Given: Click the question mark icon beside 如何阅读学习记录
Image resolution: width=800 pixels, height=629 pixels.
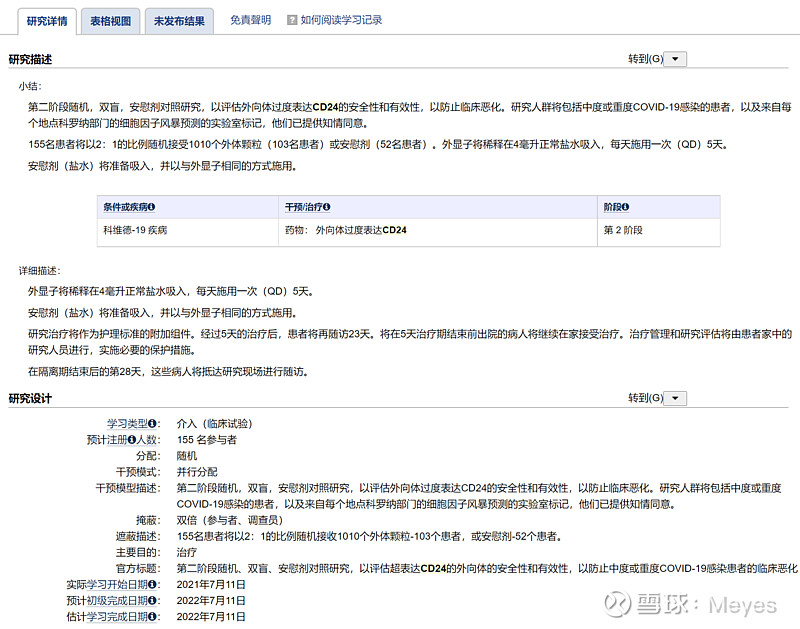Looking at the screenshot, I should point(292,20).
